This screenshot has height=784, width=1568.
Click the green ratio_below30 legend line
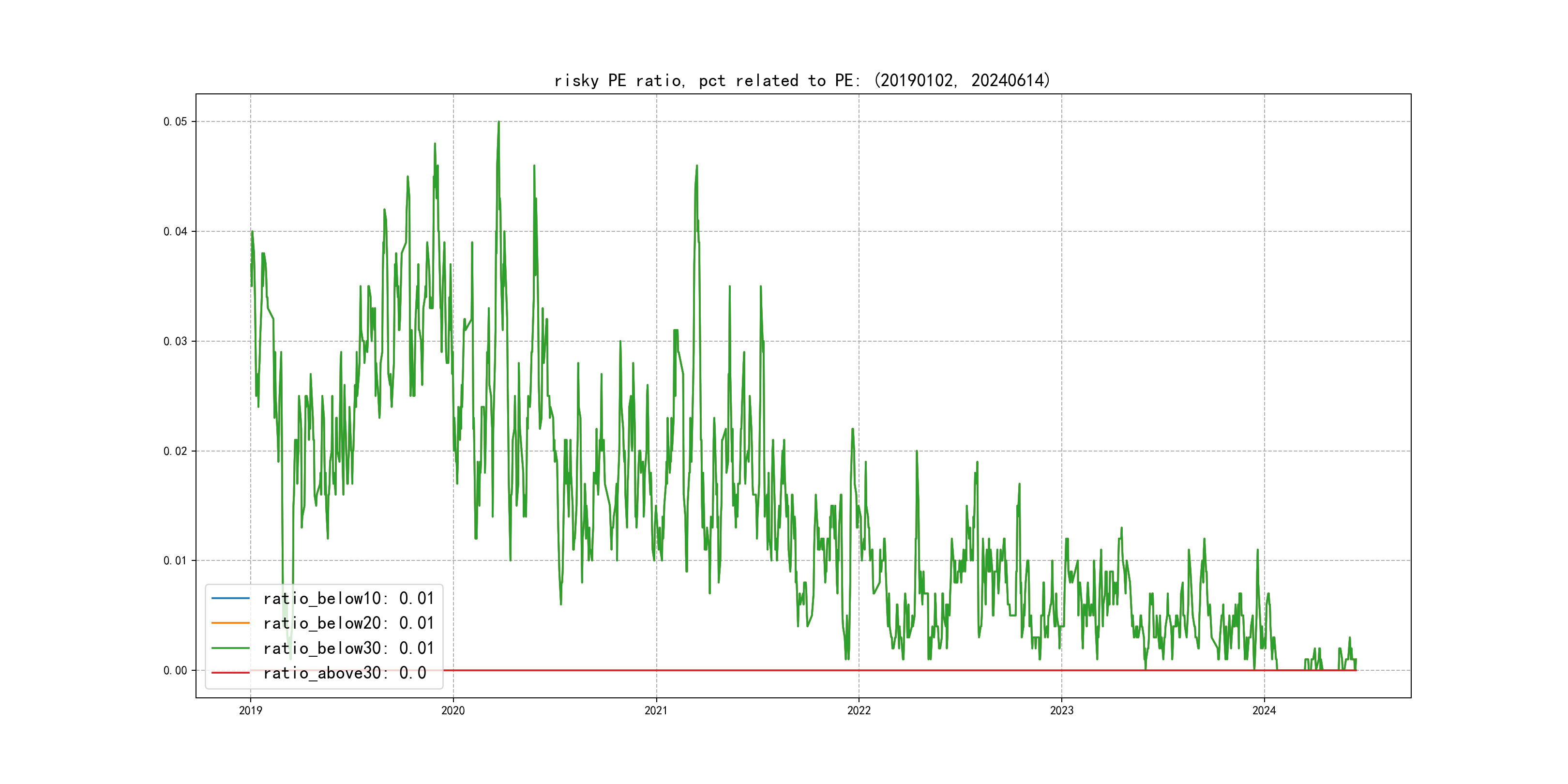230,648
